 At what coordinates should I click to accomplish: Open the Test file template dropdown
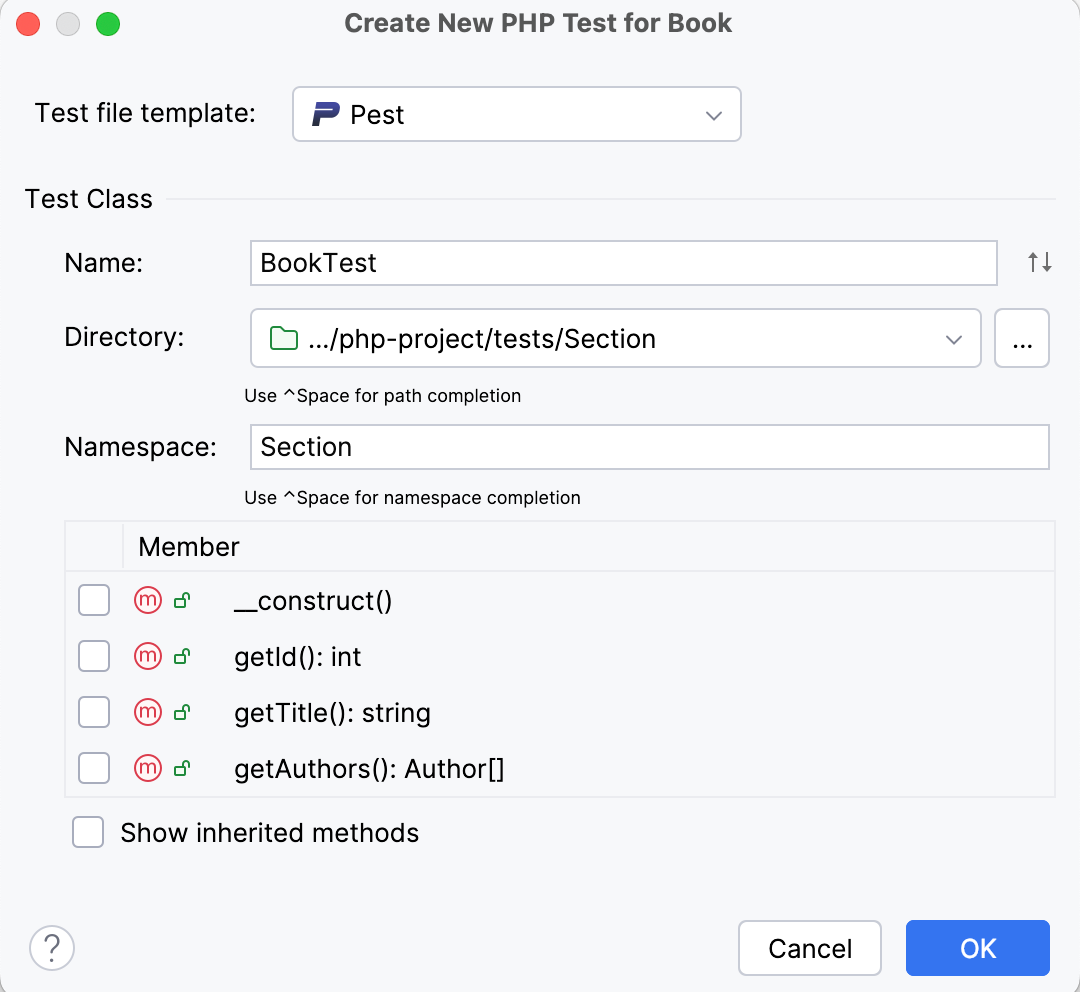coord(714,114)
